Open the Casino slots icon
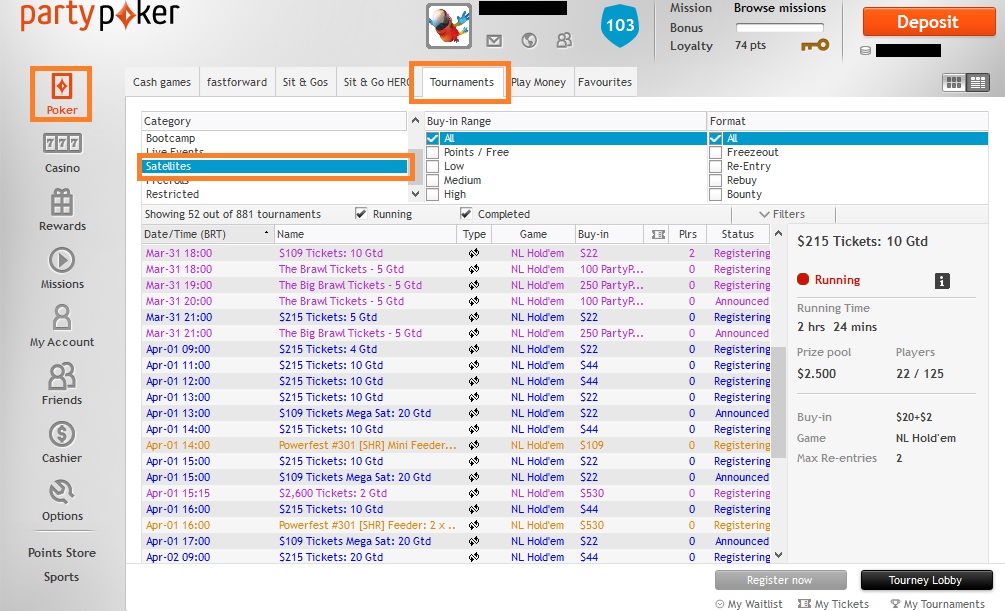 pyautogui.click(x=62, y=143)
